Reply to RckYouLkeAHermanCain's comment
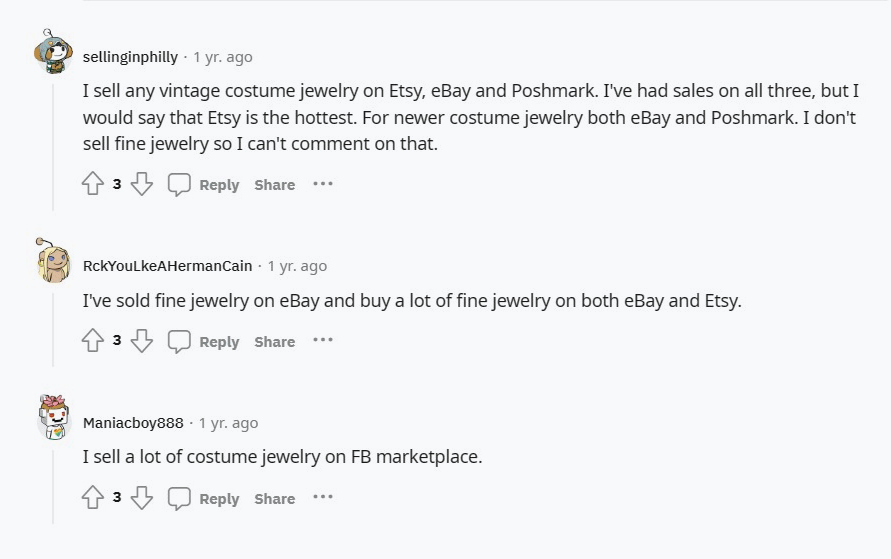Viewport: 891px width, 559px height. click(204, 342)
